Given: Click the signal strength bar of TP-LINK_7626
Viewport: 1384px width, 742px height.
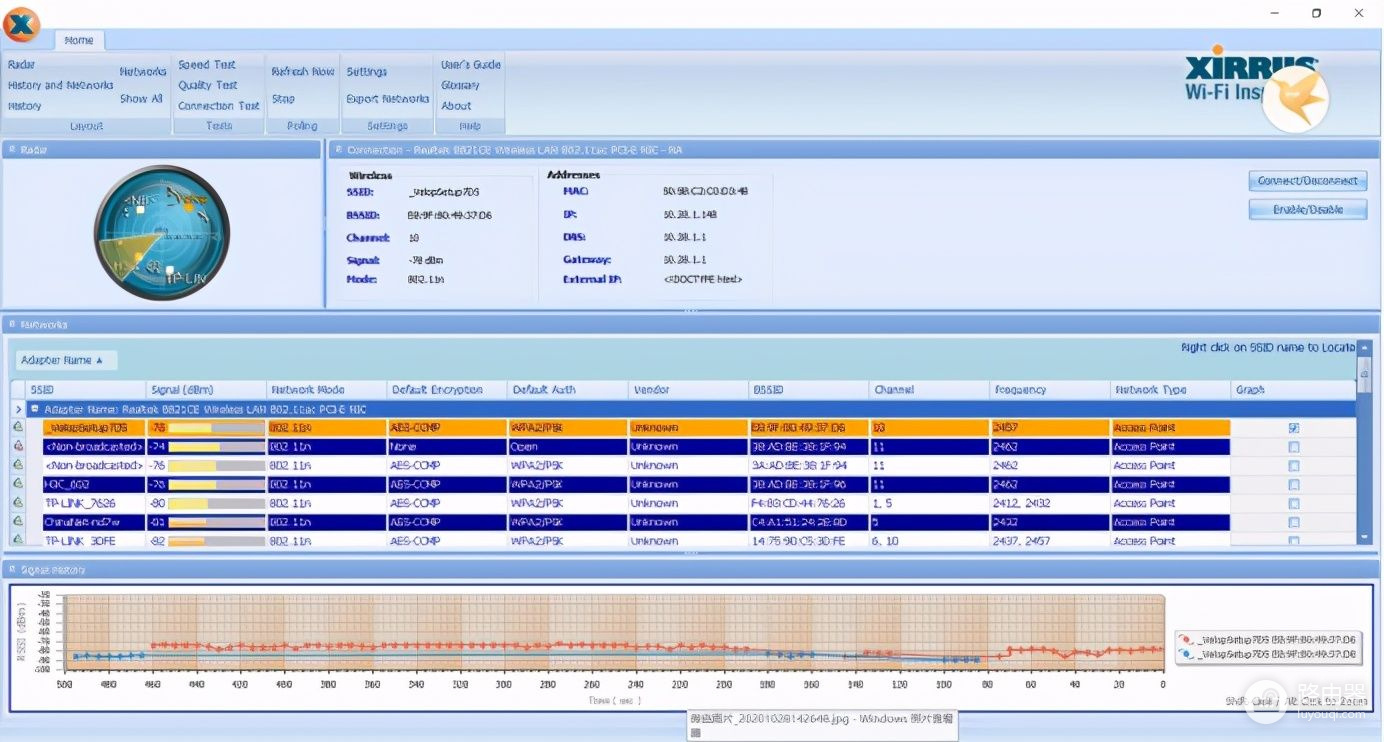Looking at the screenshot, I should [216, 503].
